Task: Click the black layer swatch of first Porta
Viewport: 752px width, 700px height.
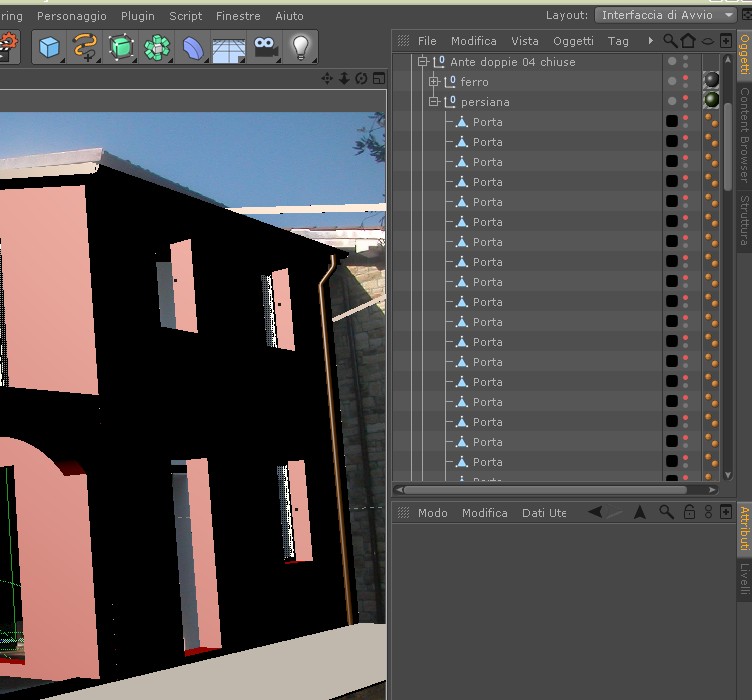Action: coord(672,122)
